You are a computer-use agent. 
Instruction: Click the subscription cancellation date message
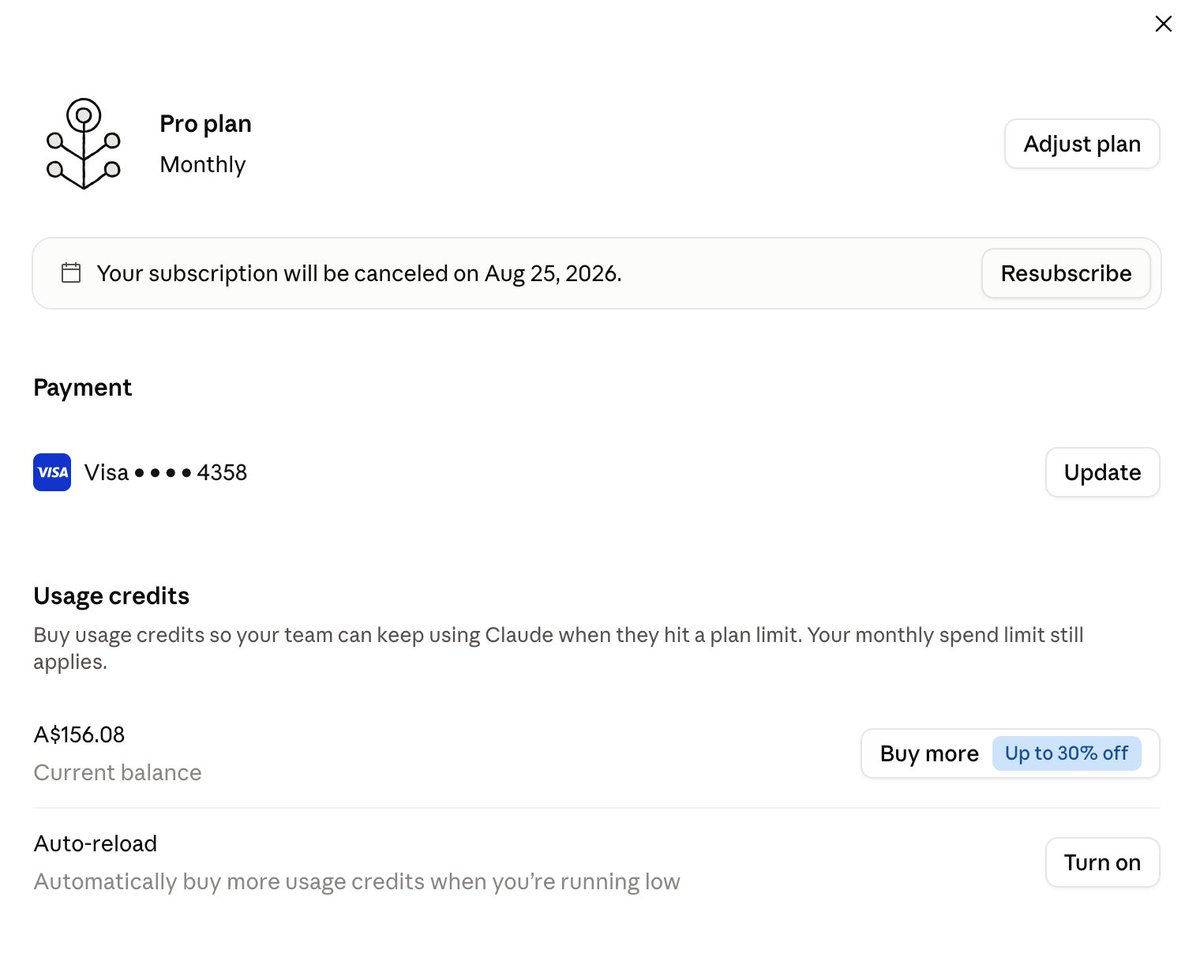click(359, 273)
